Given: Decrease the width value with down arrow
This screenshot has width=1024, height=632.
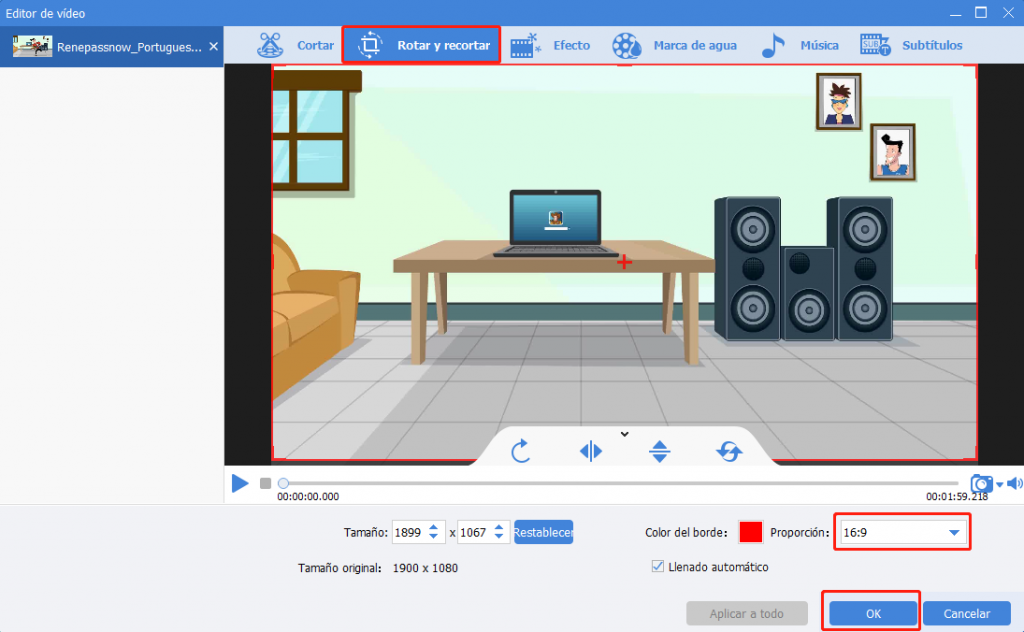Looking at the screenshot, I should tap(434, 537).
